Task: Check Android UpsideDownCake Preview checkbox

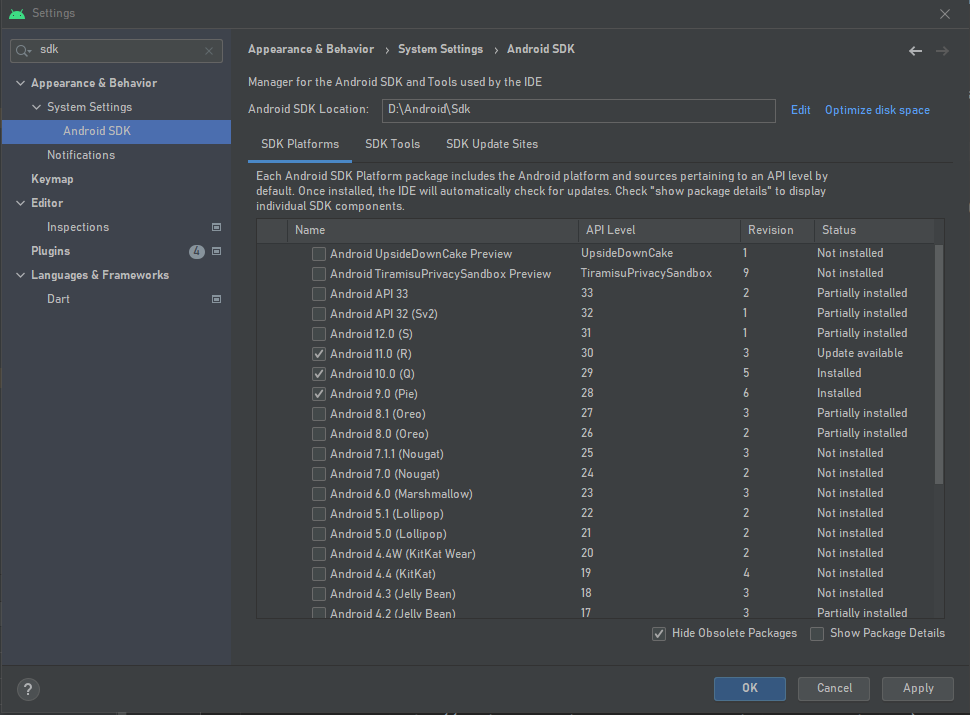Action: [319, 254]
